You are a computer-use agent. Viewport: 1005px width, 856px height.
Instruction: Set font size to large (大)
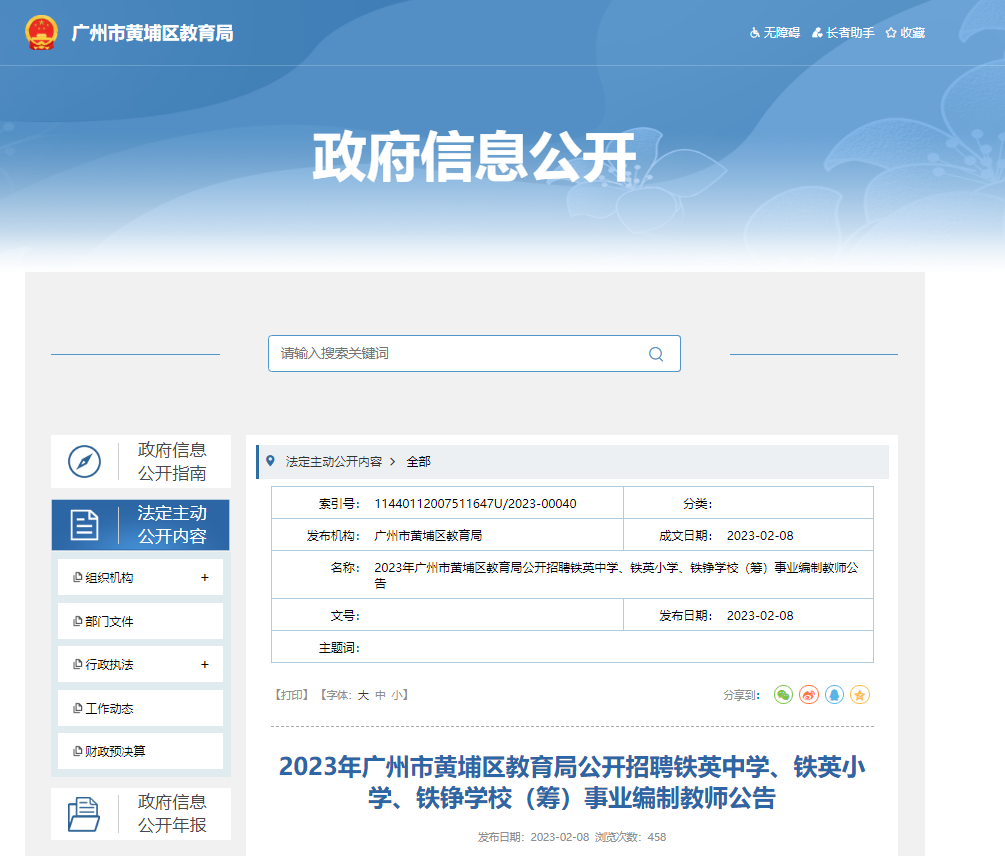[363, 695]
